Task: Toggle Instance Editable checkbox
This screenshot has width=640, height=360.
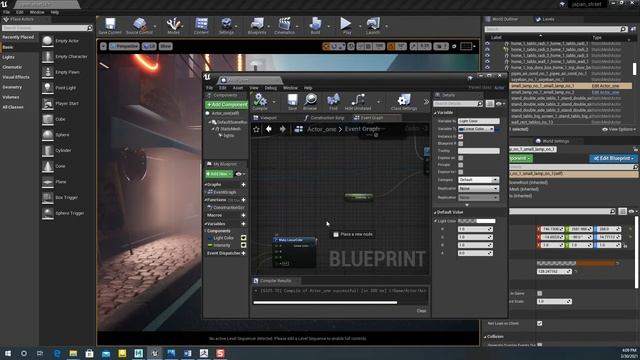Action: coord(461,137)
